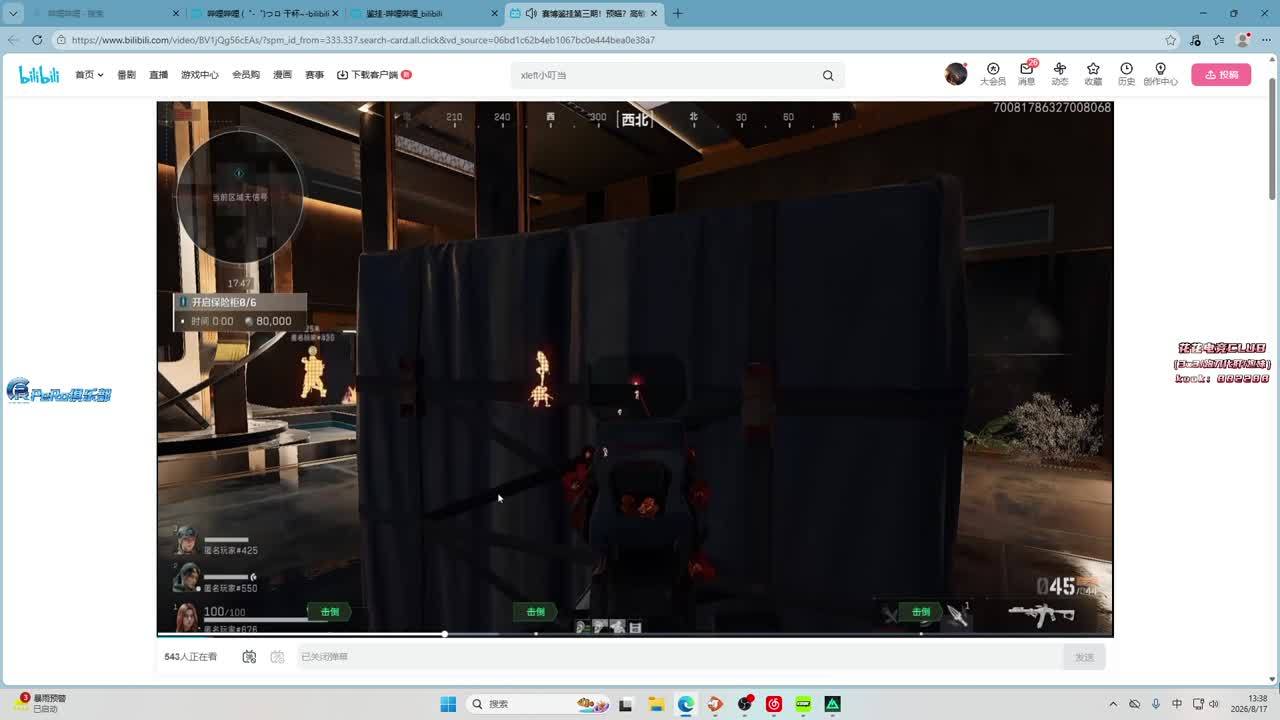
Task: Click the 下载客户端 link
Action: 374,75
